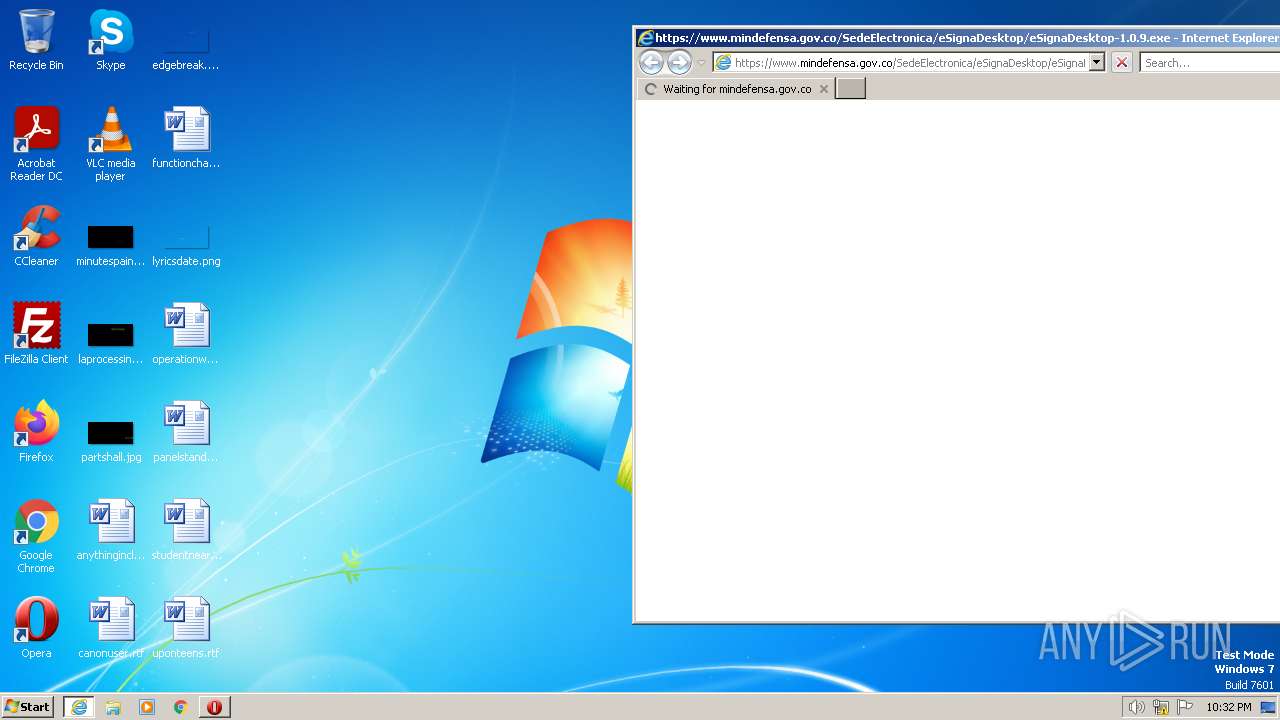
Task: Click the network status tray icon
Action: click(1161, 707)
